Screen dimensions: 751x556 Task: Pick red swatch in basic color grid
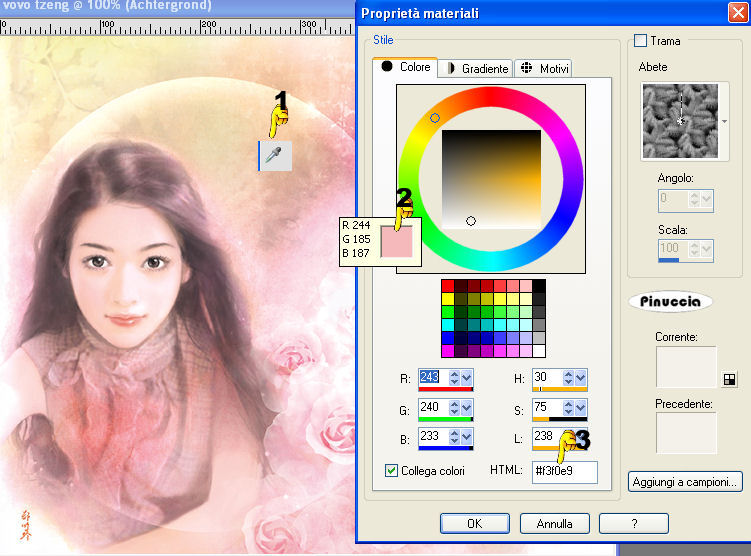pos(448,286)
